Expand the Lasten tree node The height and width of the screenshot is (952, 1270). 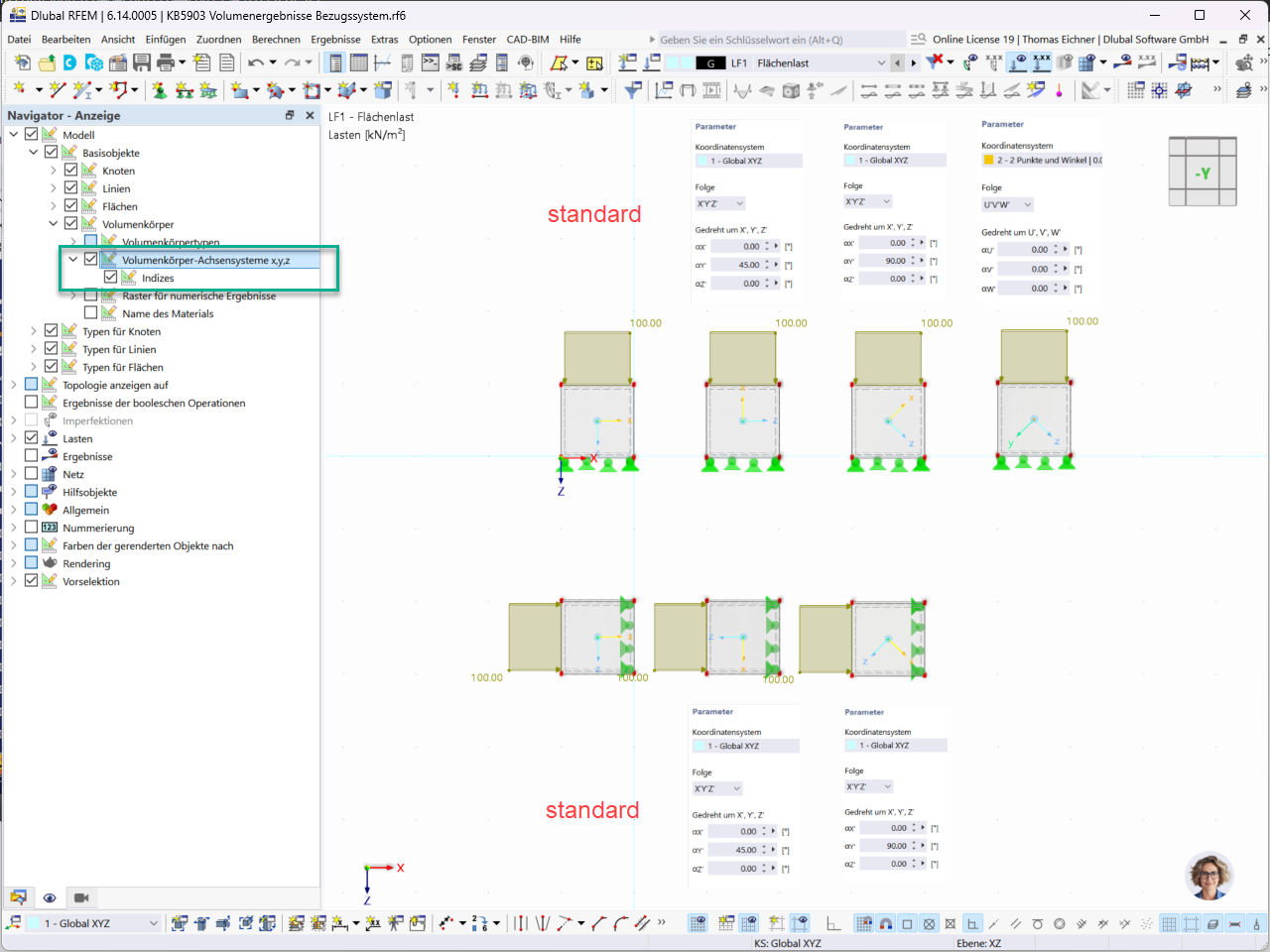click(14, 437)
